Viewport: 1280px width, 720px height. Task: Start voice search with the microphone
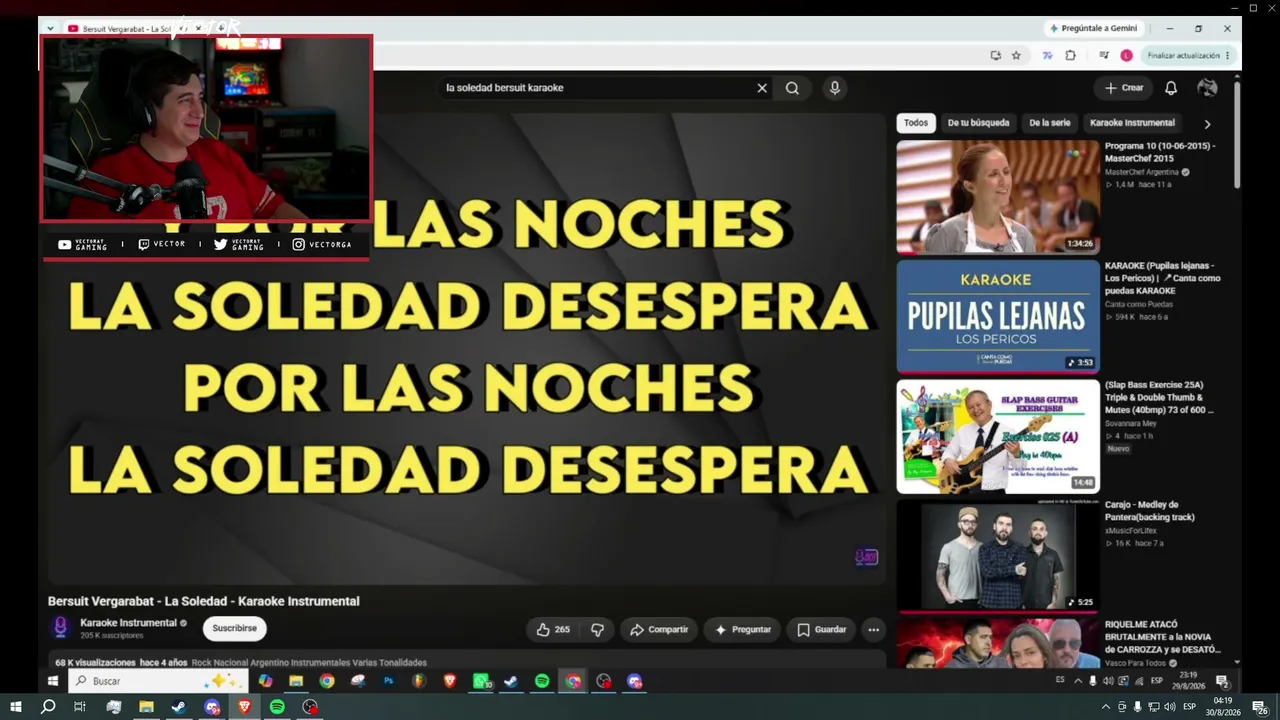(x=835, y=88)
